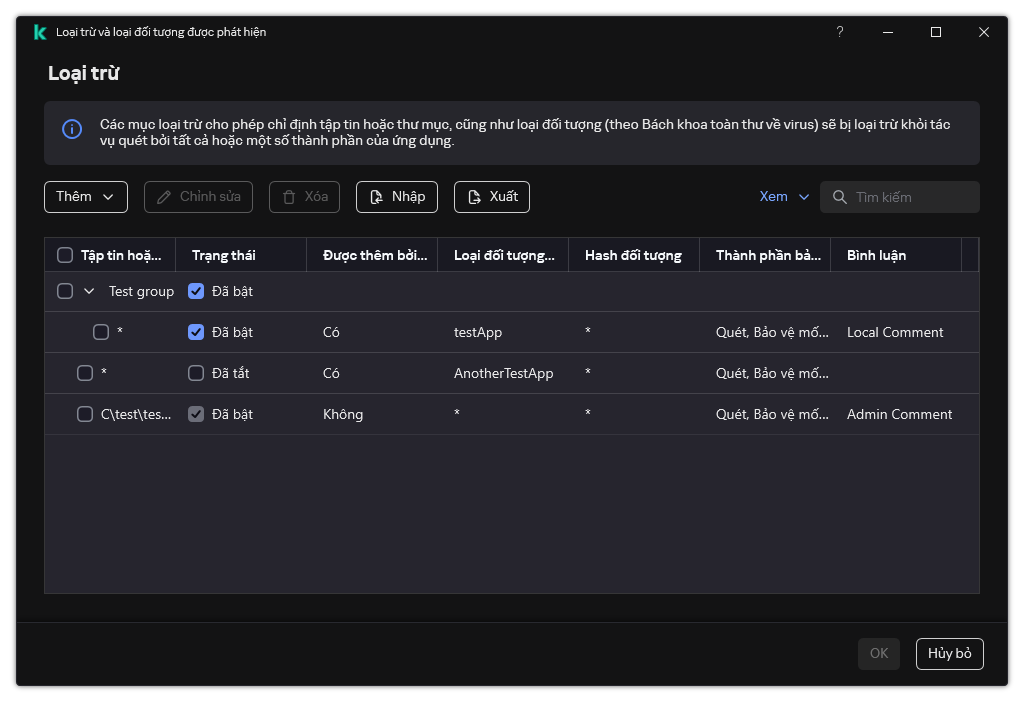Check the select-all checkbox in table header

point(65,255)
